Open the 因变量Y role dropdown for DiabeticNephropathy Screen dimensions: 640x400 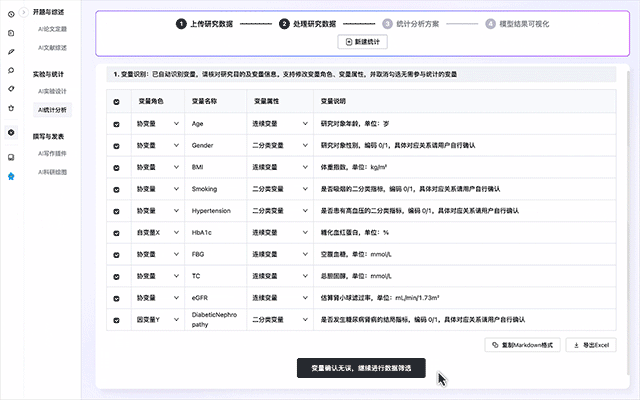coord(158,320)
